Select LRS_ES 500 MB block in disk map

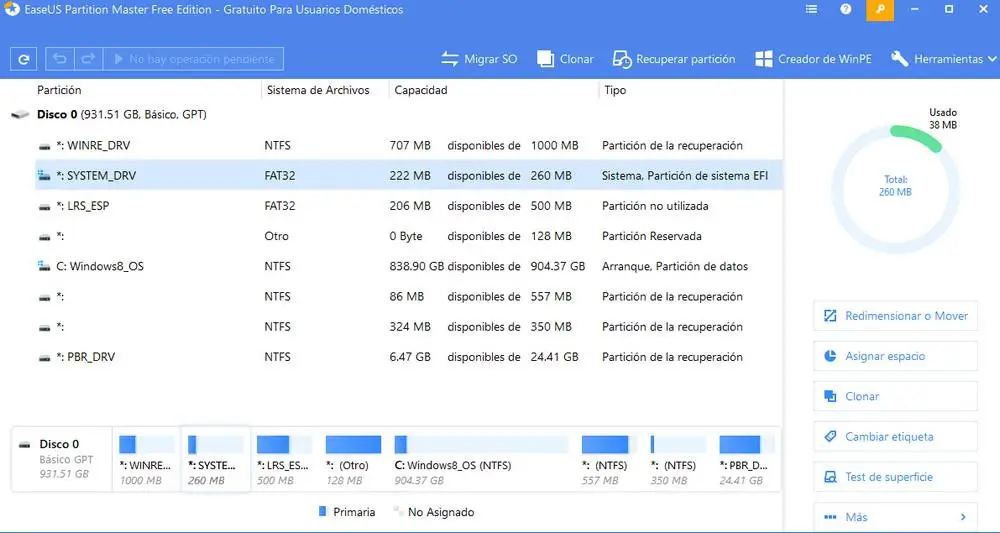click(284, 460)
